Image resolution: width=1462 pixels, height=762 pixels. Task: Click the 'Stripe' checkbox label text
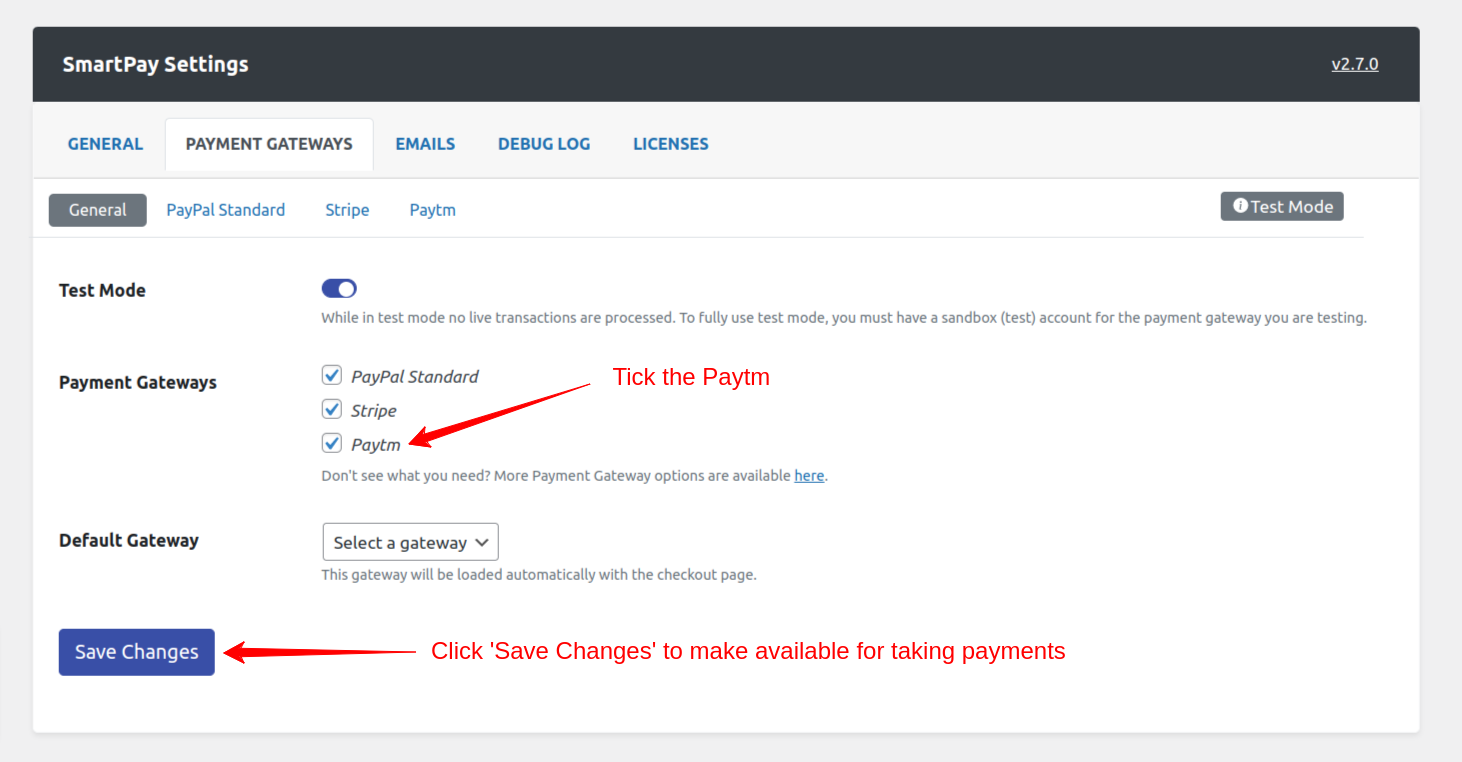pyautogui.click(x=374, y=411)
